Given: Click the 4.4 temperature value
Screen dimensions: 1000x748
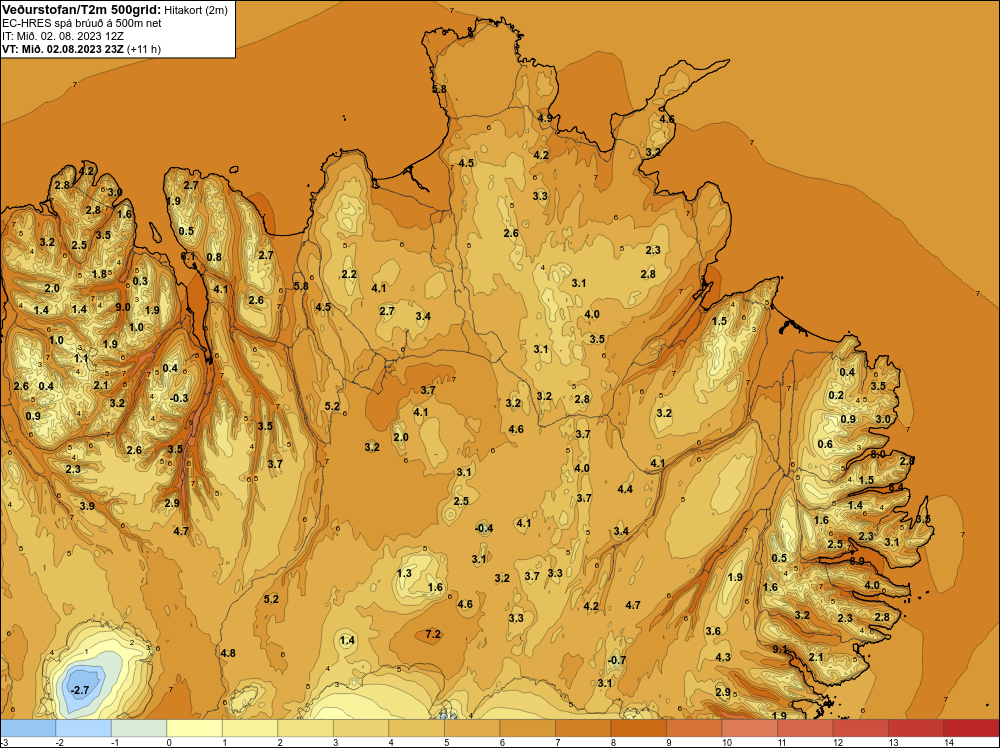Looking at the screenshot, I should 625,489.
